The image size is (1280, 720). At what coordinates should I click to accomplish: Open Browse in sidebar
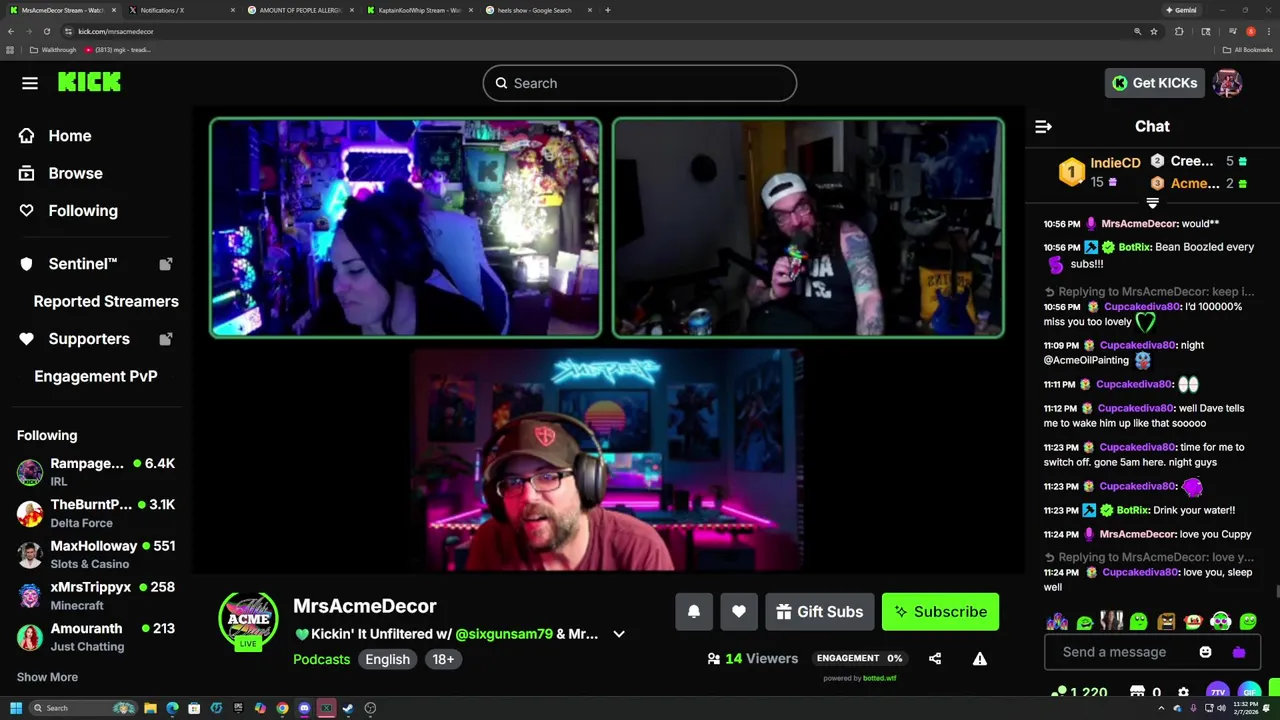point(76,173)
